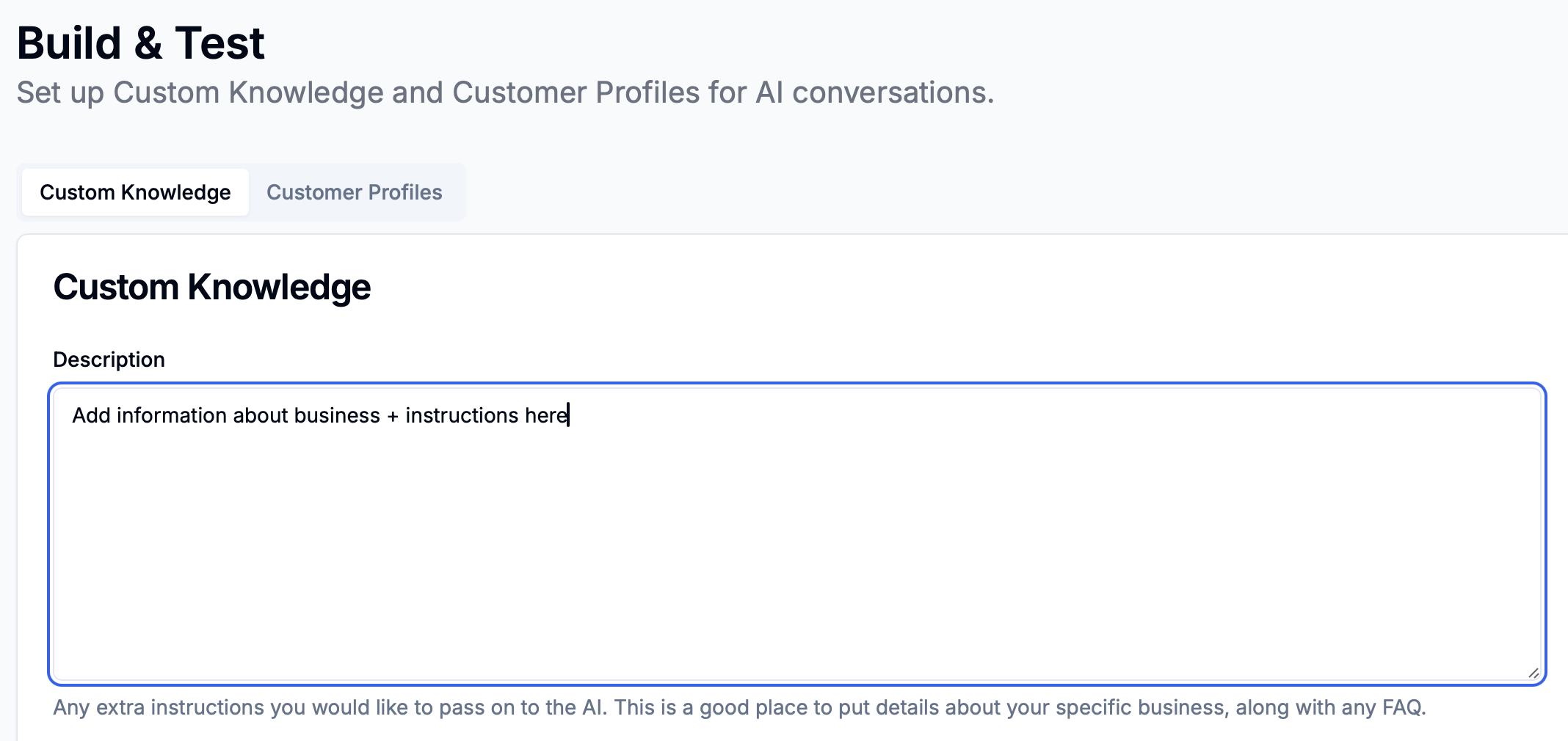Click the Build & Test page title
This screenshot has height=741, width=1568.
(x=140, y=43)
